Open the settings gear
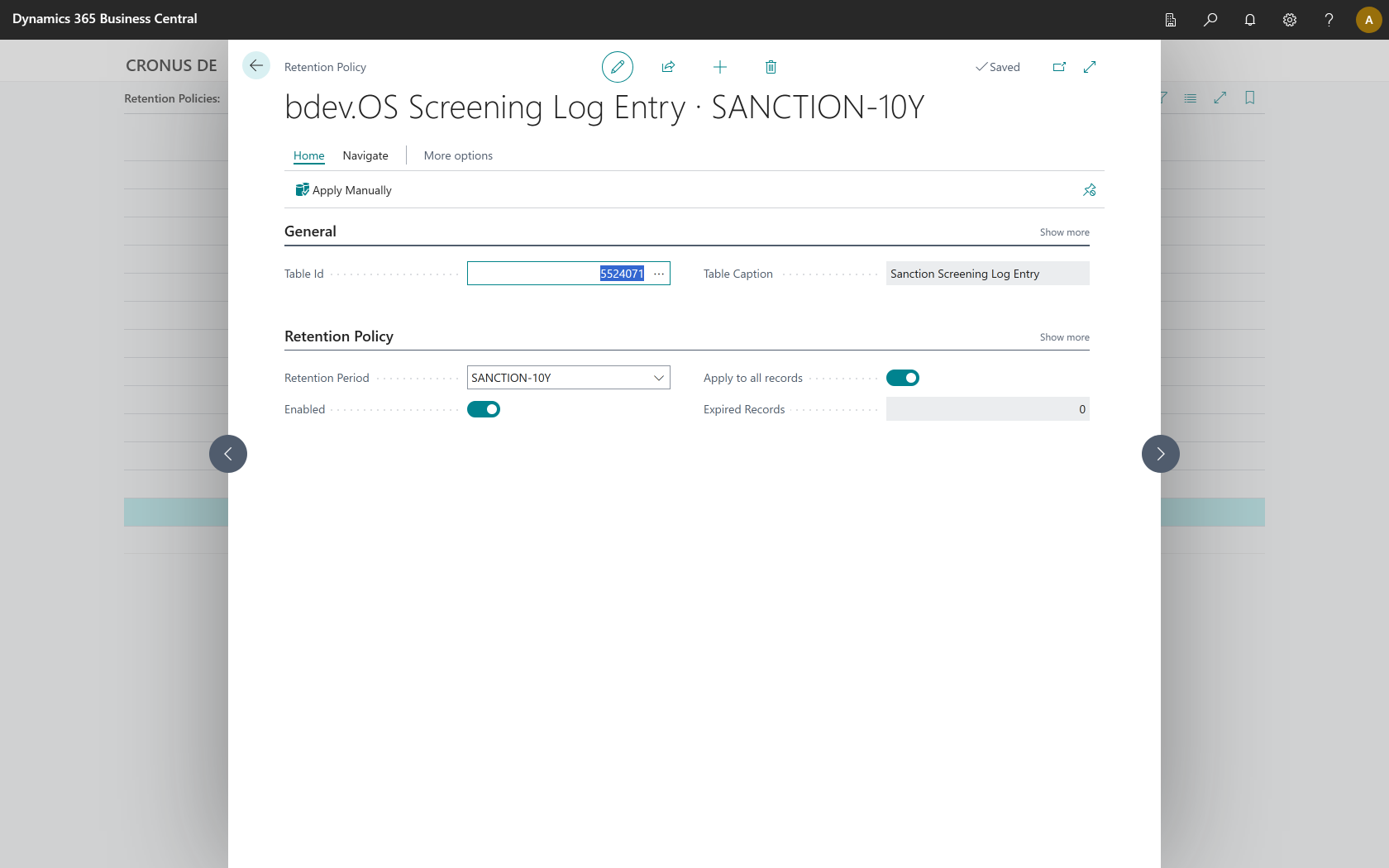This screenshot has height=868, width=1389. tap(1290, 20)
